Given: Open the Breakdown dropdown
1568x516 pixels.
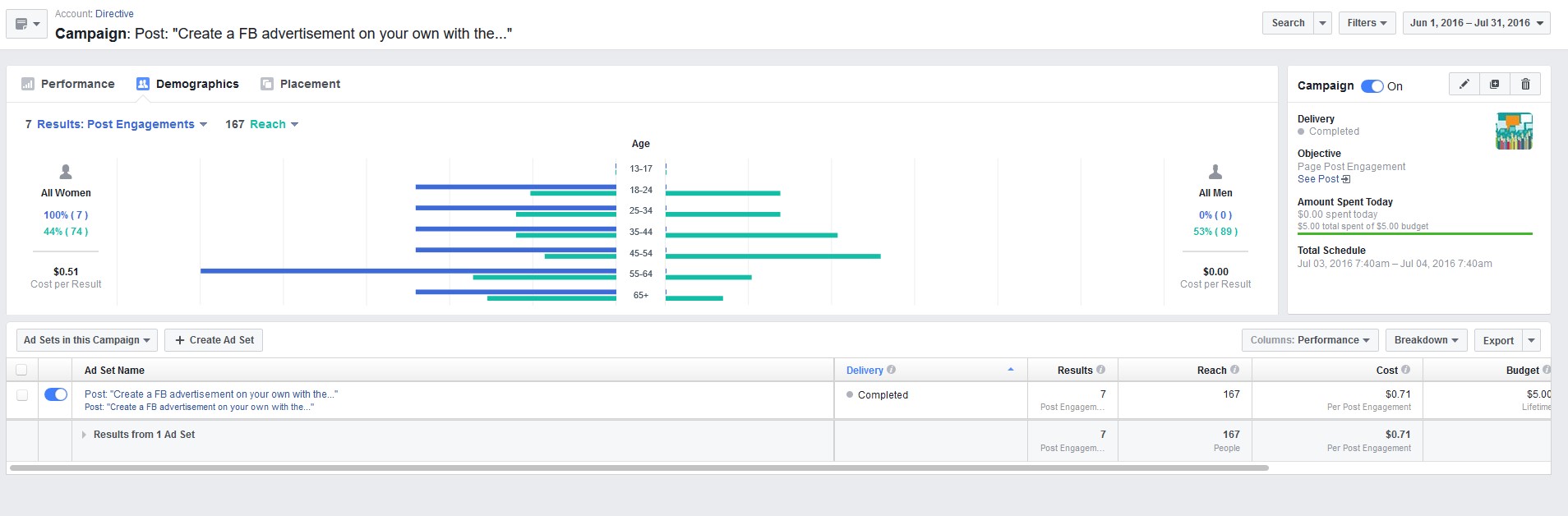Looking at the screenshot, I should click(1427, 340).
